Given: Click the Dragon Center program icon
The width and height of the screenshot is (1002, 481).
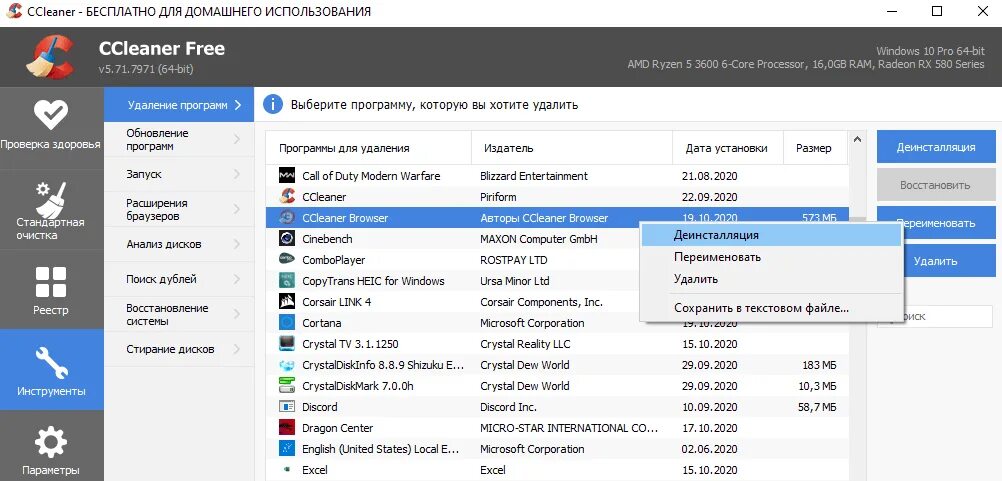Looking at the screenshot, I should pos(287,428).
